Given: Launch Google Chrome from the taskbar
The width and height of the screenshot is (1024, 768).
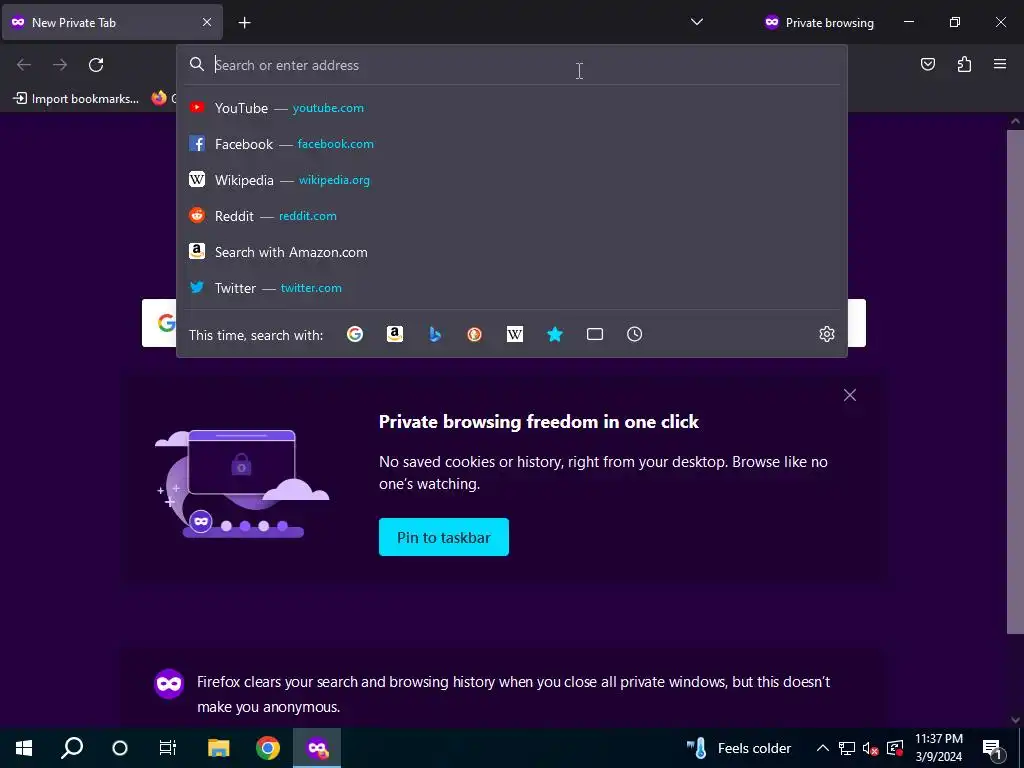Looking at the screenshot, I should point(268,748).
